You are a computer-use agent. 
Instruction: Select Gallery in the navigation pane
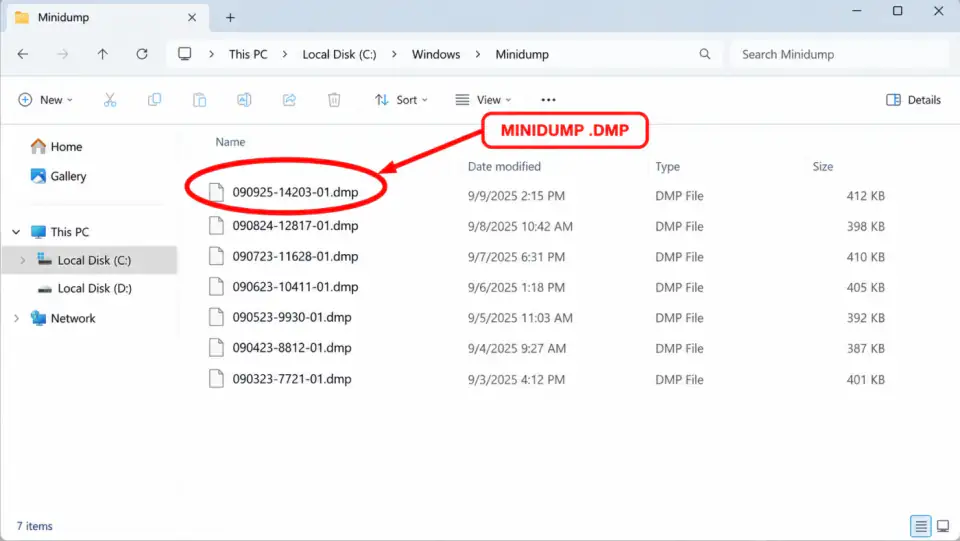59,176
